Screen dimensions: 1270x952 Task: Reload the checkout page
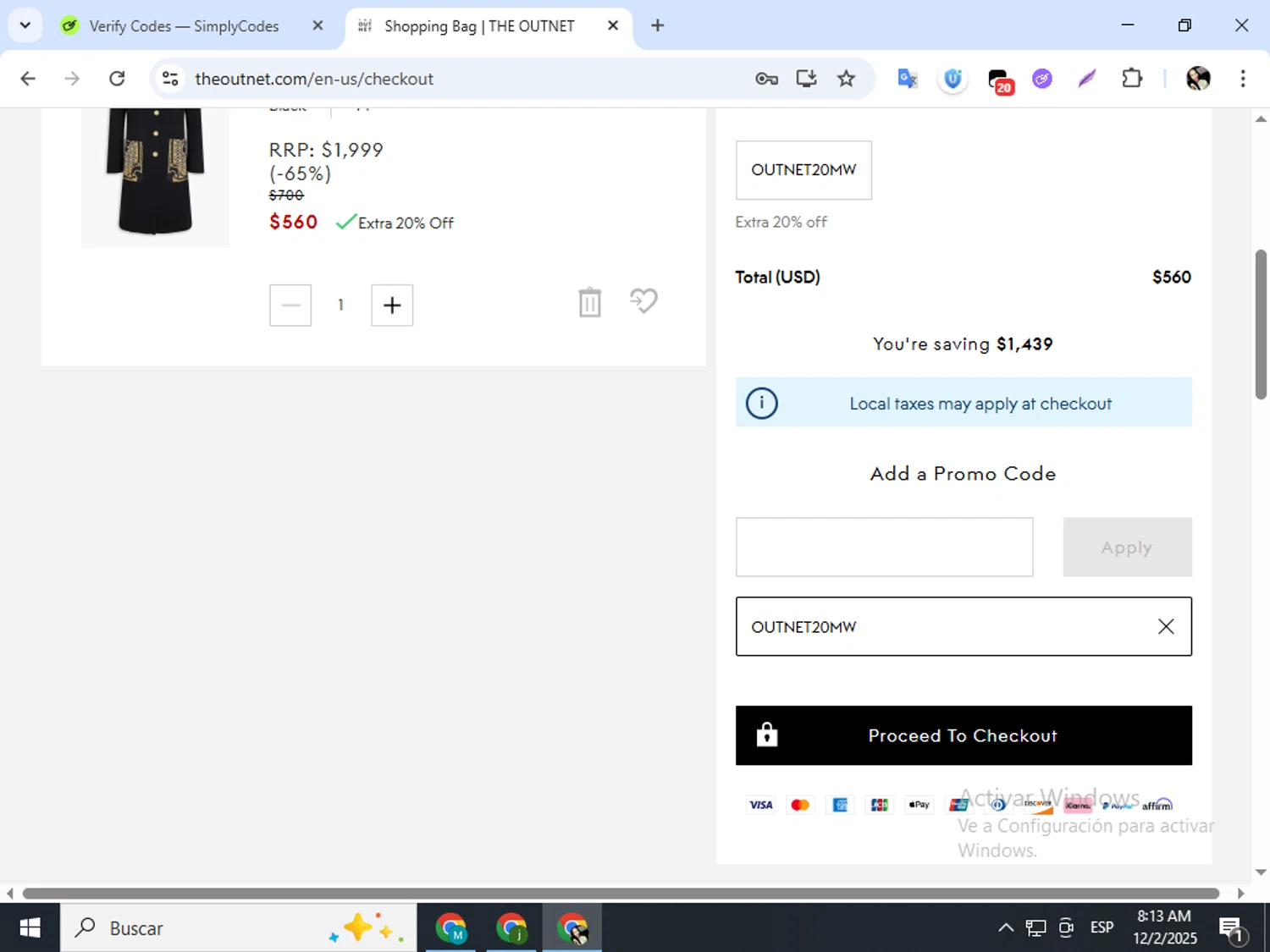click(x=117, y=79)
